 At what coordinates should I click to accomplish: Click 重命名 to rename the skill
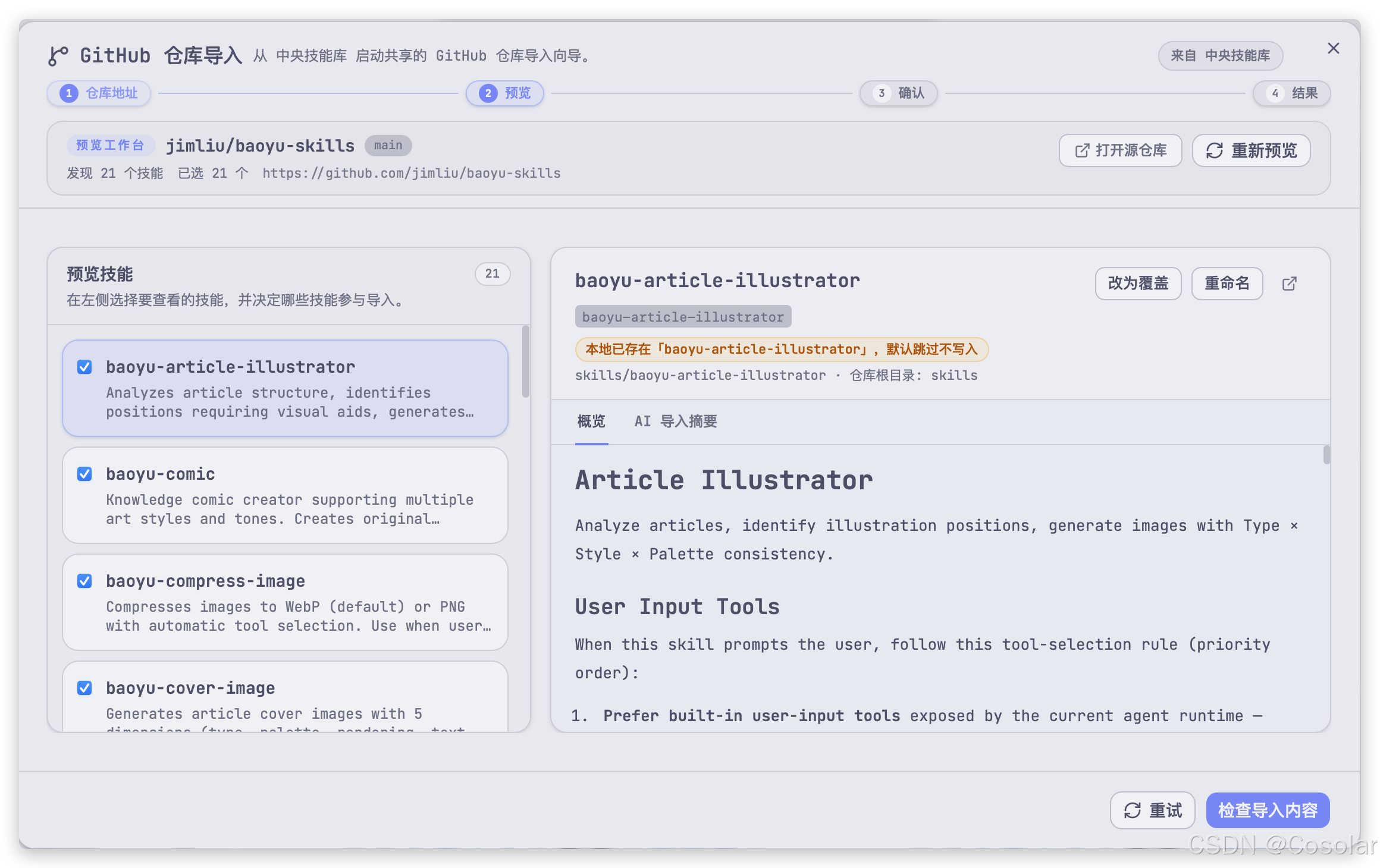click(x=1227, y=284)
